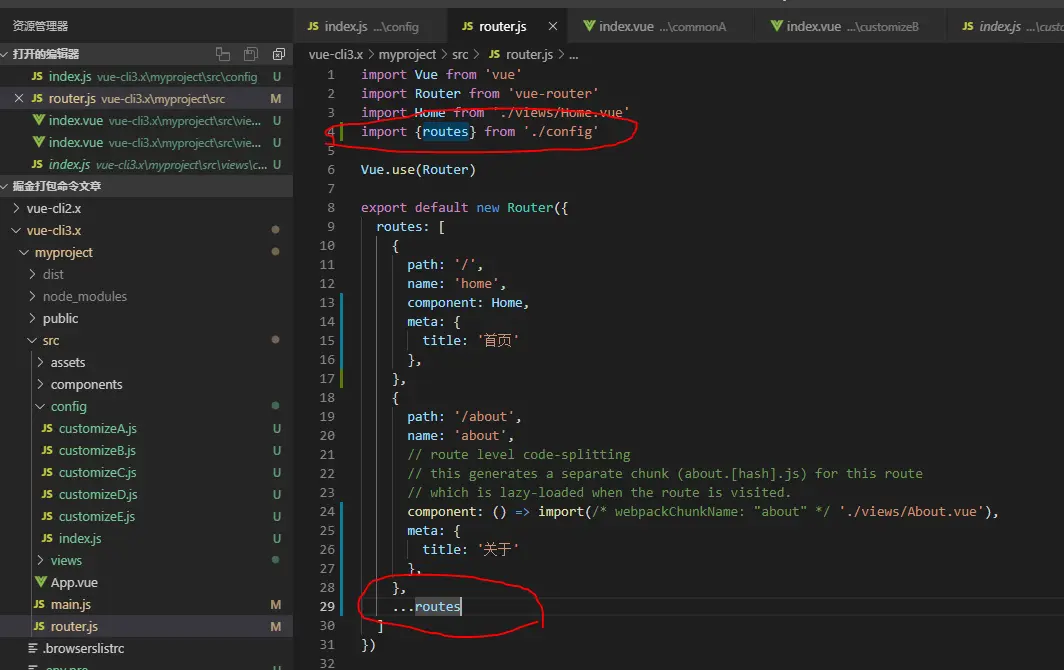Click vue-cli3.x in the breadcrumb
This screenshot has width=1064, height=670.
(x=336, y=54)
